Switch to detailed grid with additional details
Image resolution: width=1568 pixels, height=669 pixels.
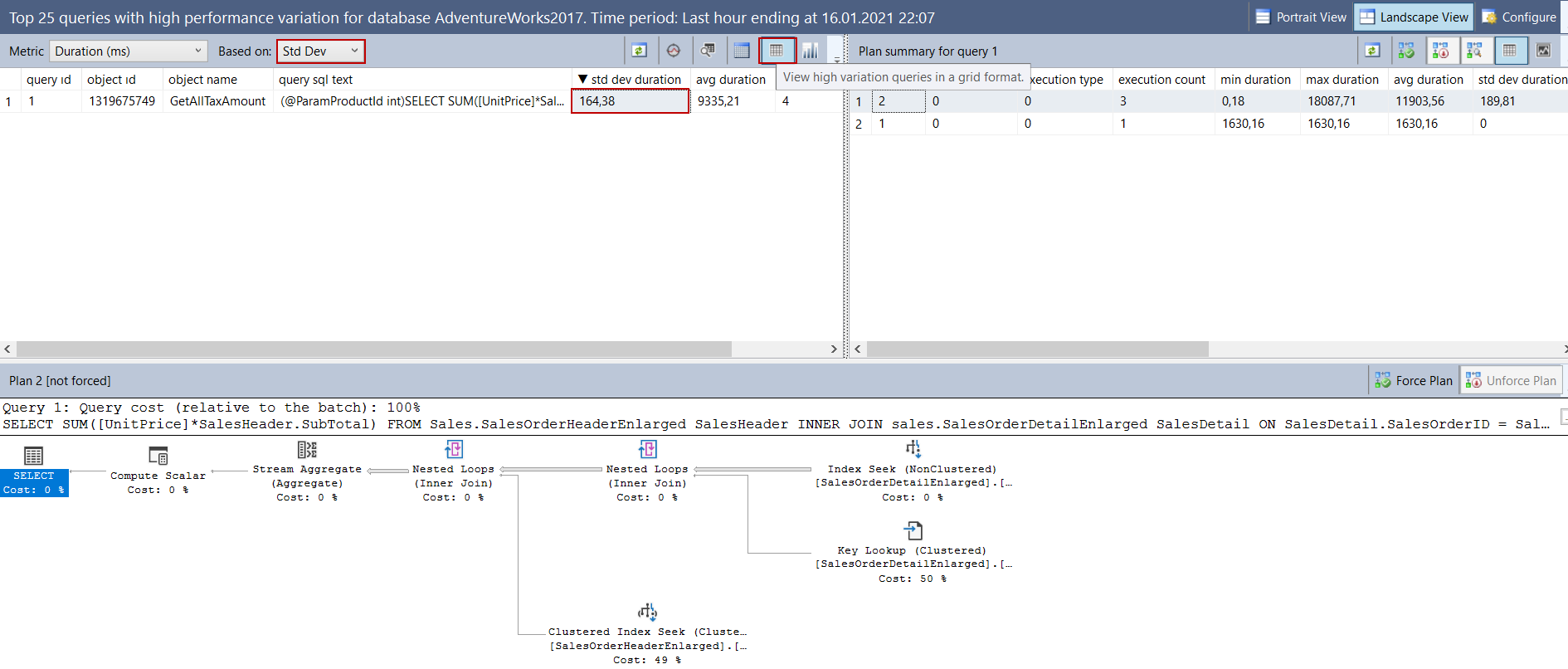point(742,51)
